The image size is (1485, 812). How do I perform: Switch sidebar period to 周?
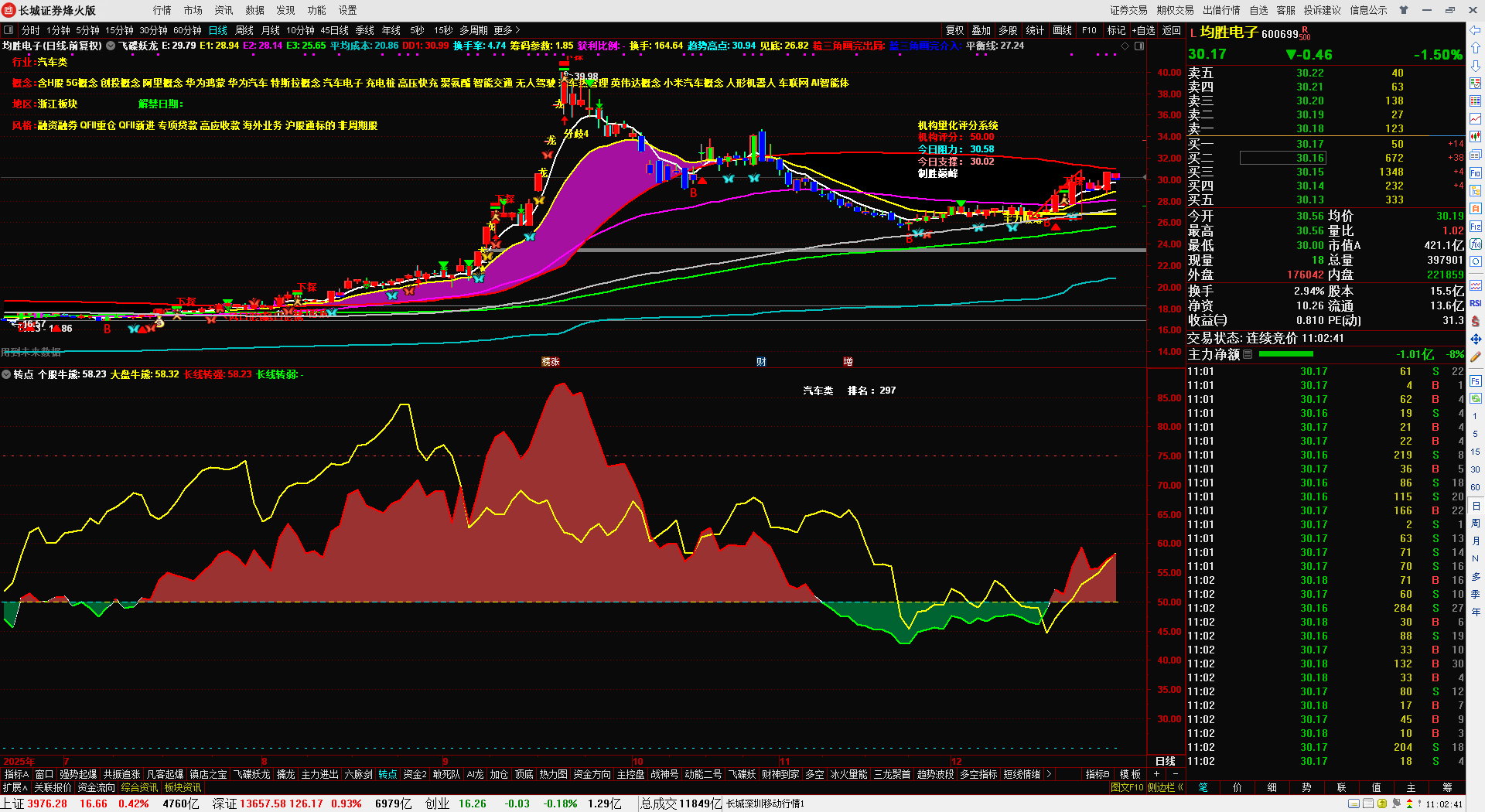tap(1476, 524)
